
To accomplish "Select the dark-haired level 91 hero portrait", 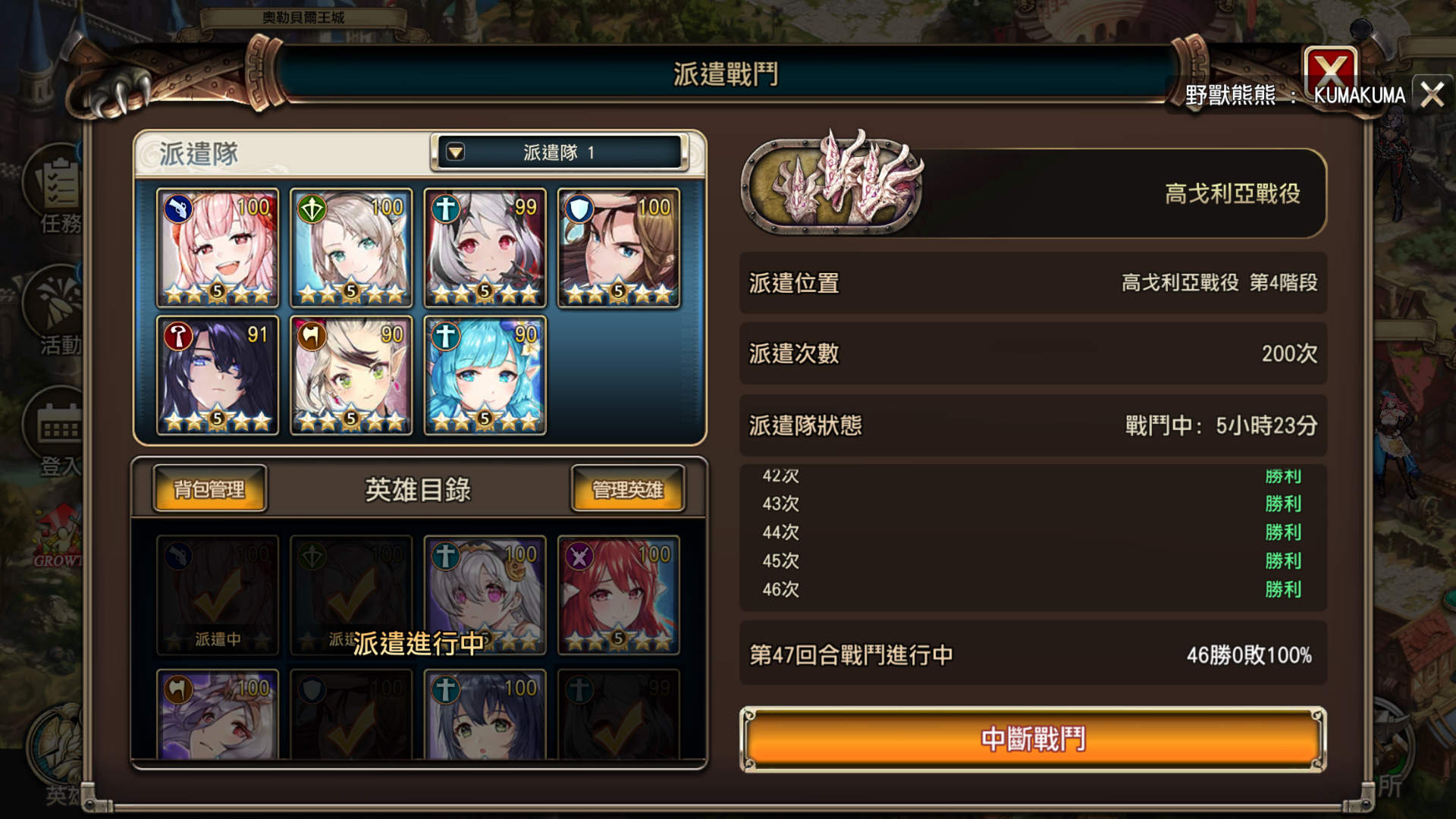I will click(218, 375).
